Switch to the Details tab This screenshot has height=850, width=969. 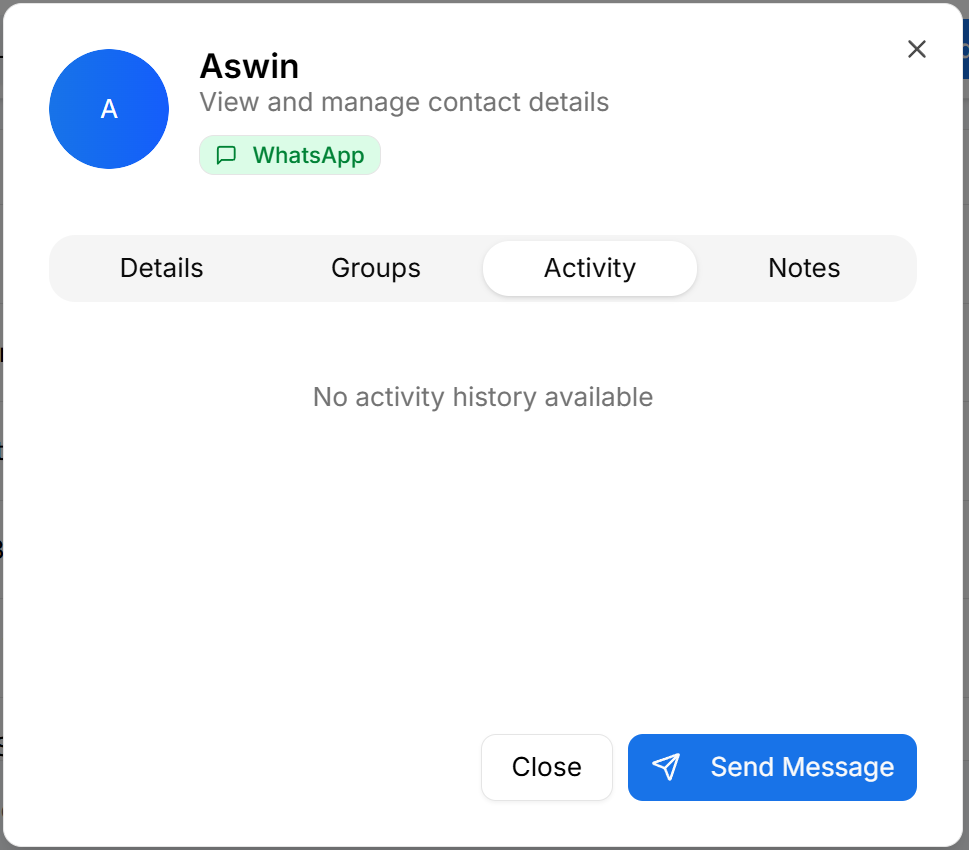tap(161, 268)
